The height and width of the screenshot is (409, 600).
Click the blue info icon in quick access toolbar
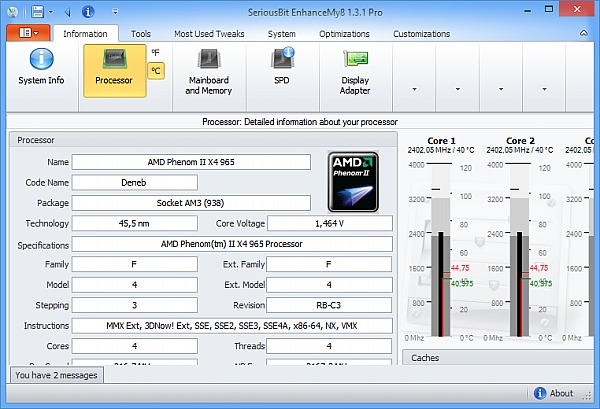tap(88, 11)
